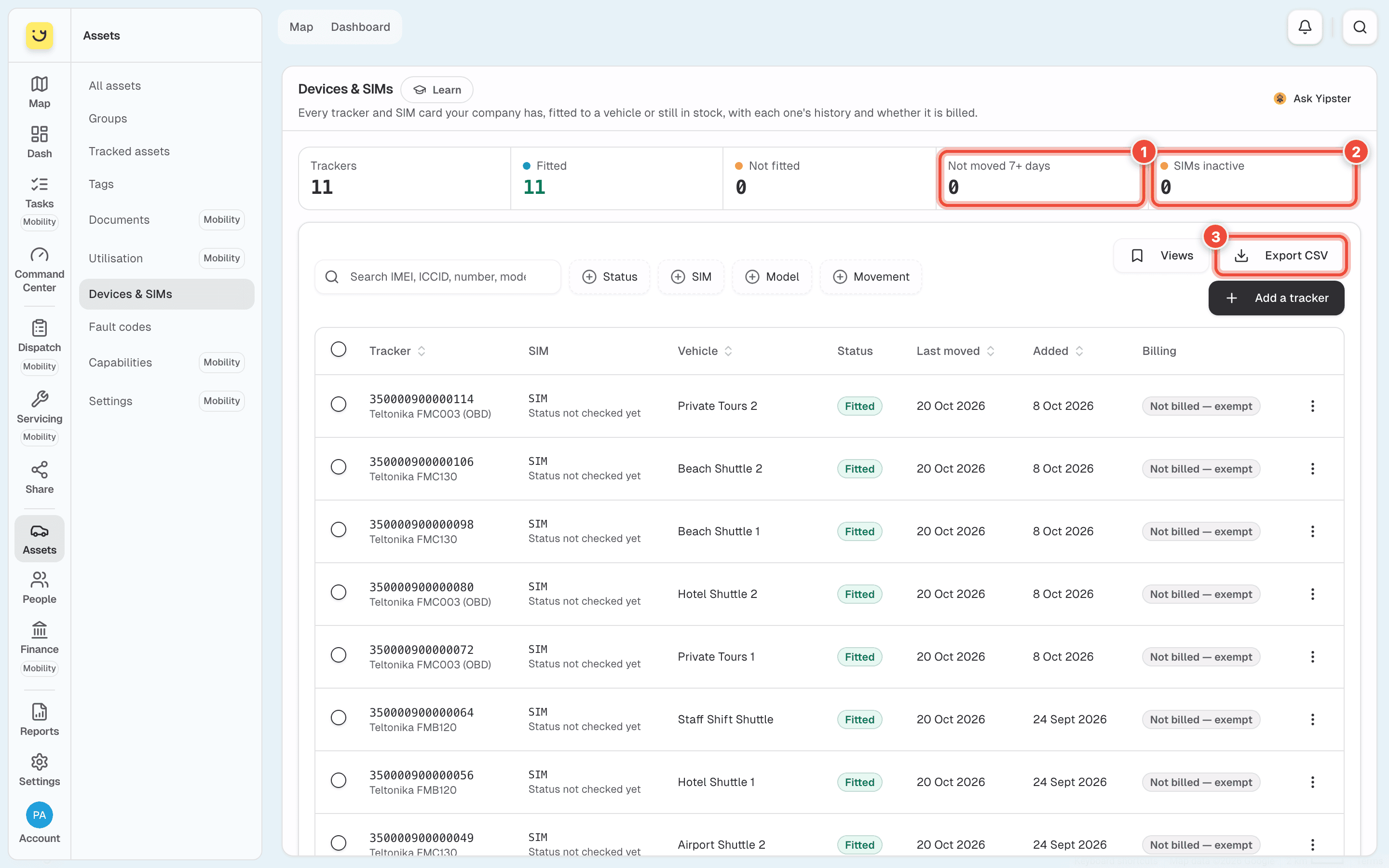Click the Learn button
This screenshot has width=1389, height=868.
tap(437, 90)
